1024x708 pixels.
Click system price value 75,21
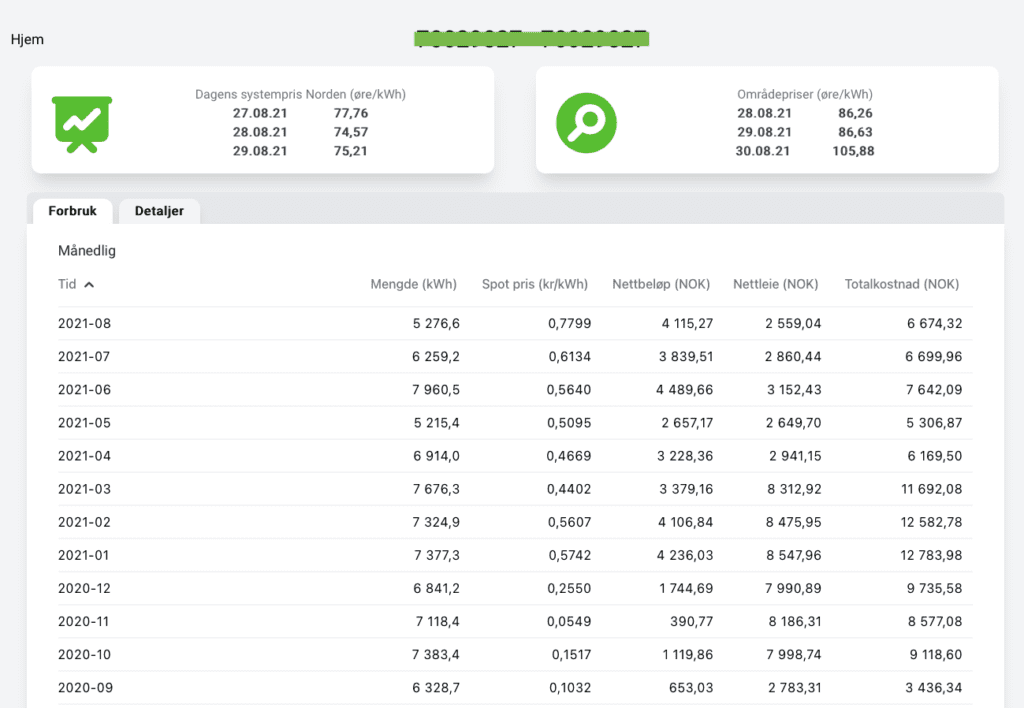(351, 151)
